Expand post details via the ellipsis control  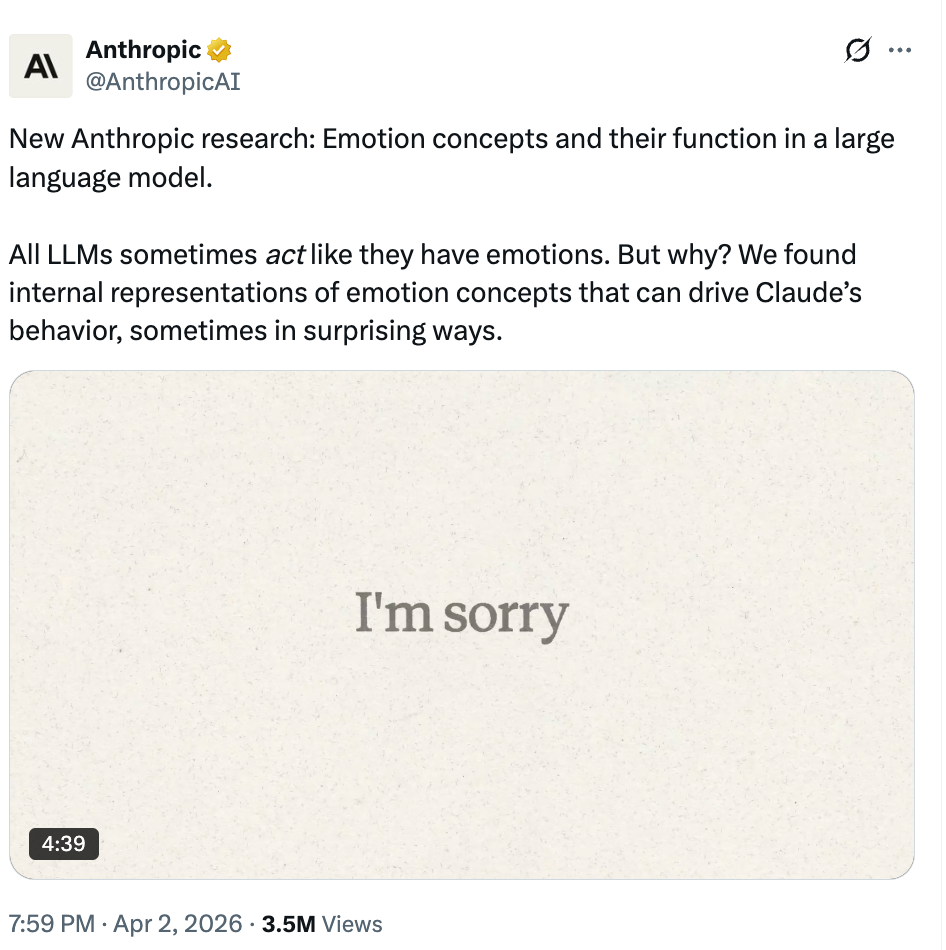899,49
